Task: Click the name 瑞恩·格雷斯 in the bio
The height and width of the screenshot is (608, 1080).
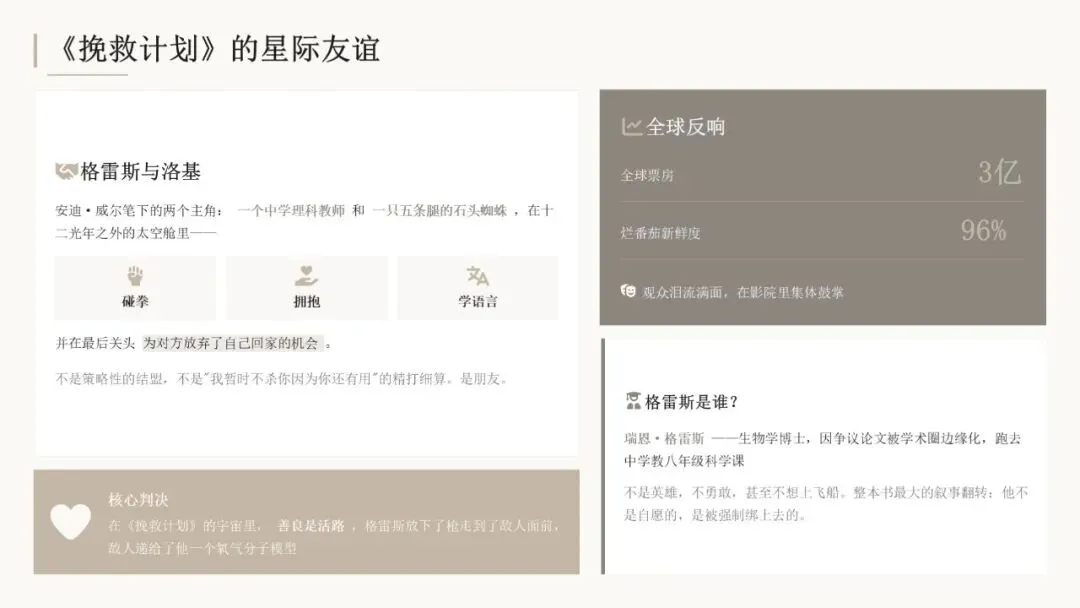Action: click(x=664, y=439)
